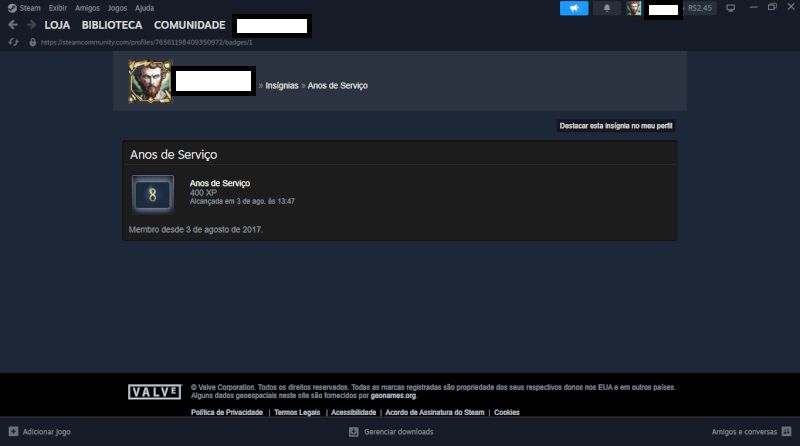Click the 400 XP text
Viewport: 800px width, 446px height.
[x=203, y=193]
